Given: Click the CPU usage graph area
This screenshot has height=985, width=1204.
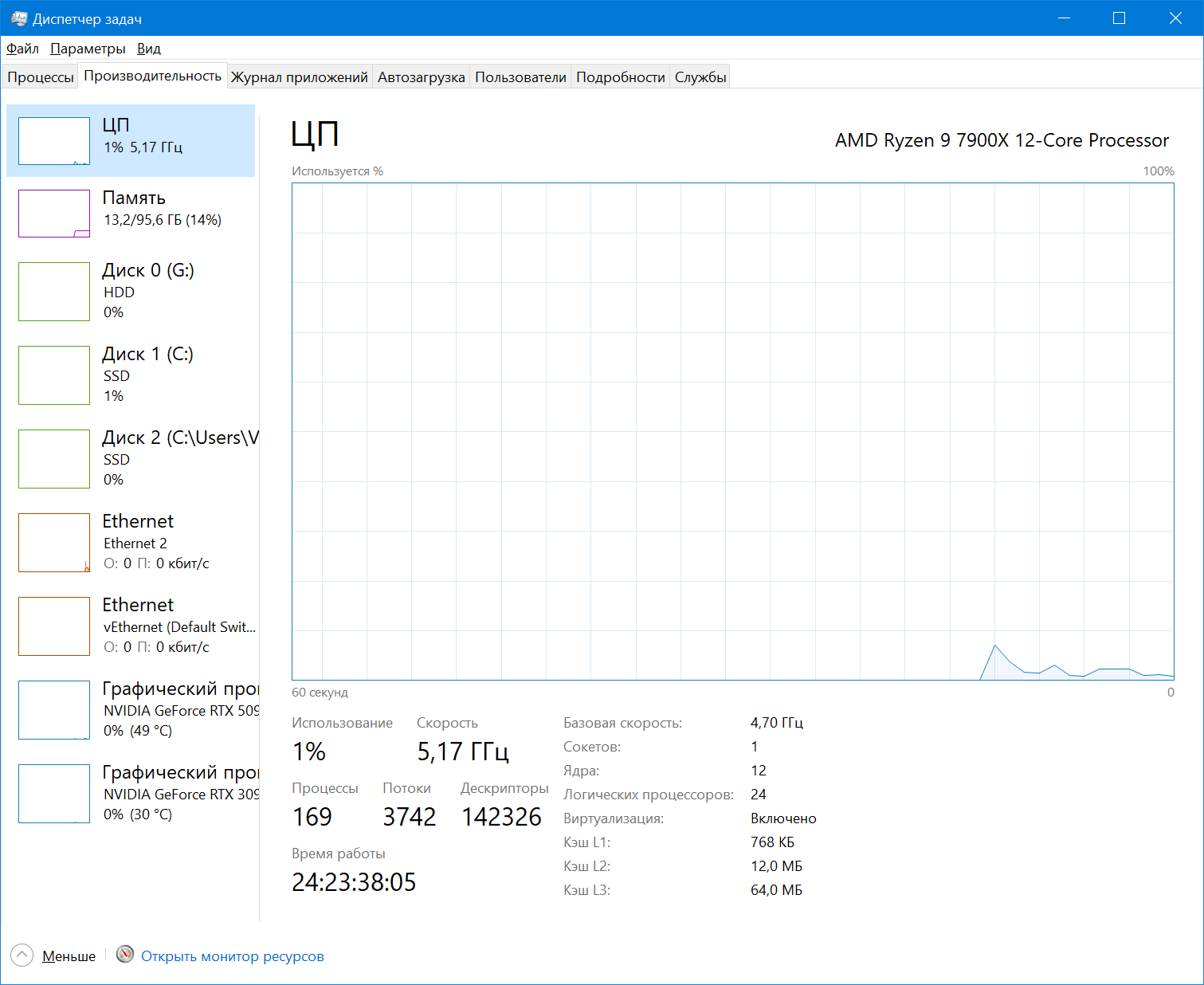Looking at the screenshot, I should coord(733,431).
